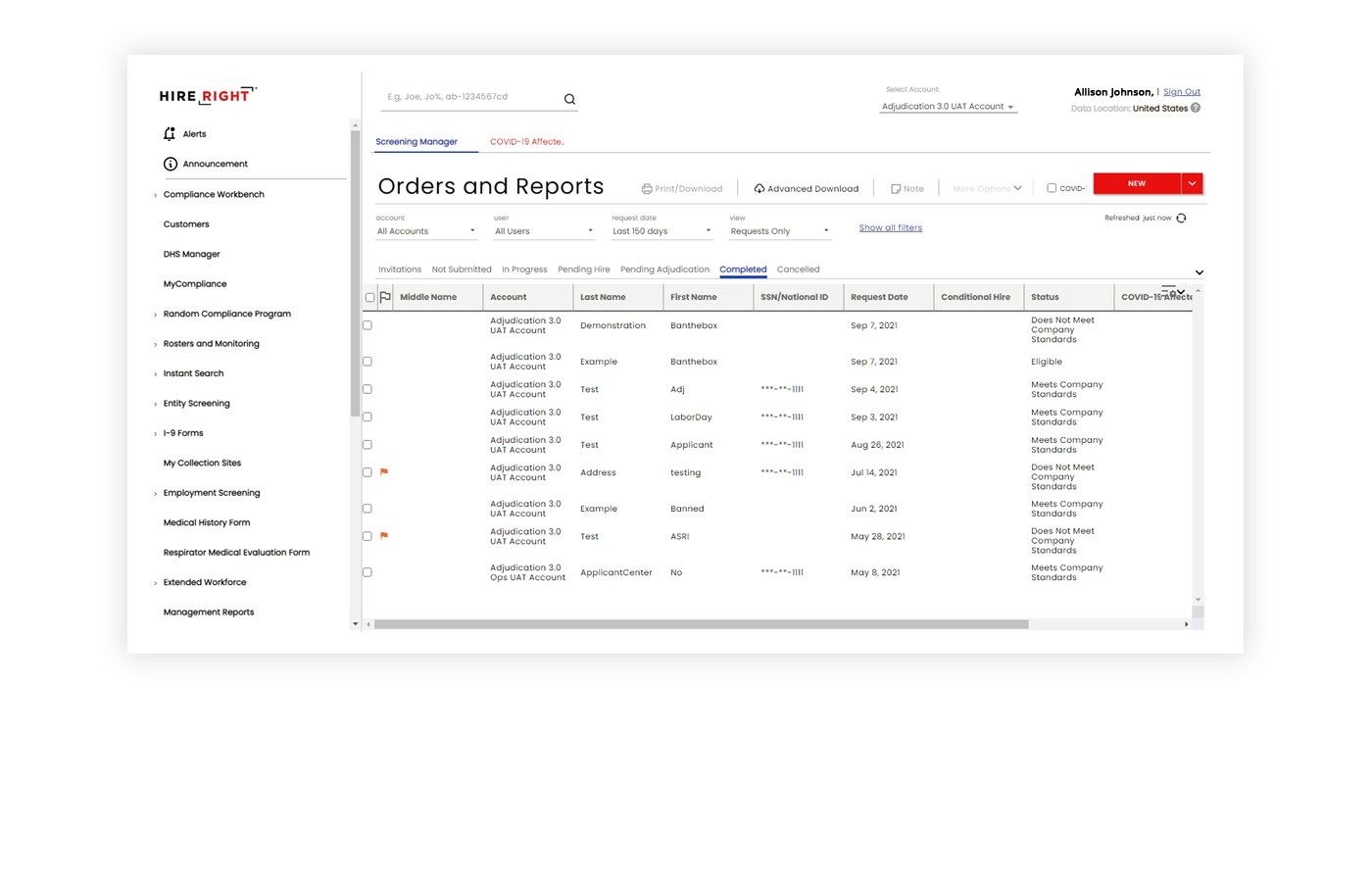Toggle the COVID checkbox in toolbar

1052,188
